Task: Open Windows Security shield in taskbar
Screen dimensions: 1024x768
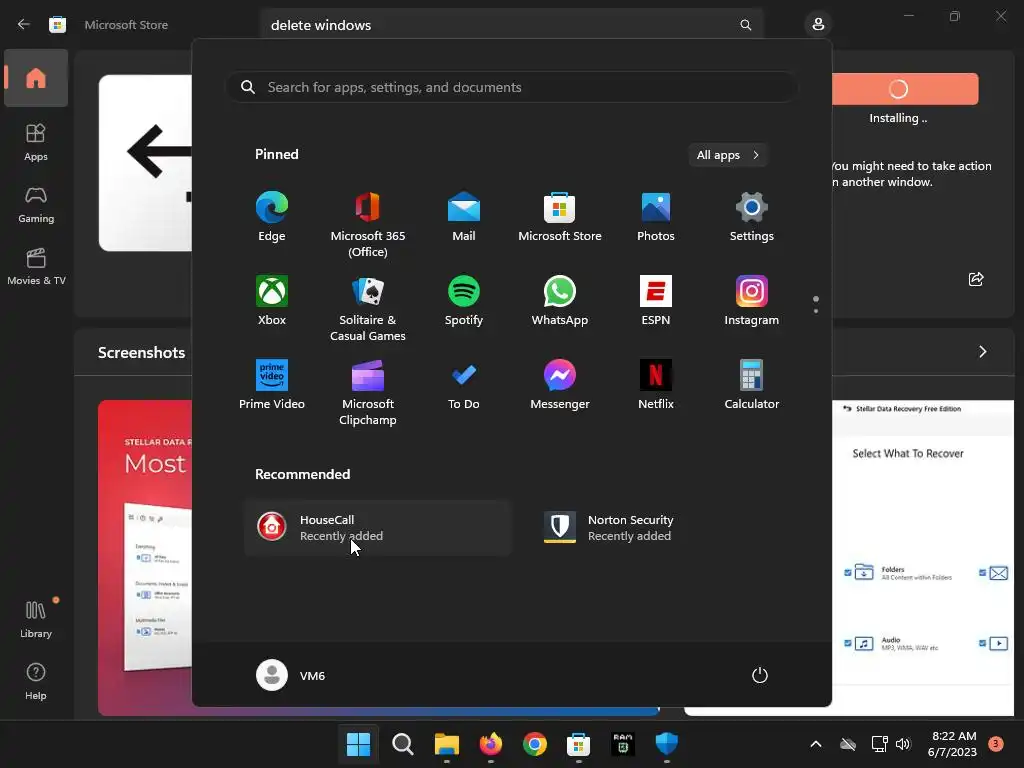Action: coord(666,744)
